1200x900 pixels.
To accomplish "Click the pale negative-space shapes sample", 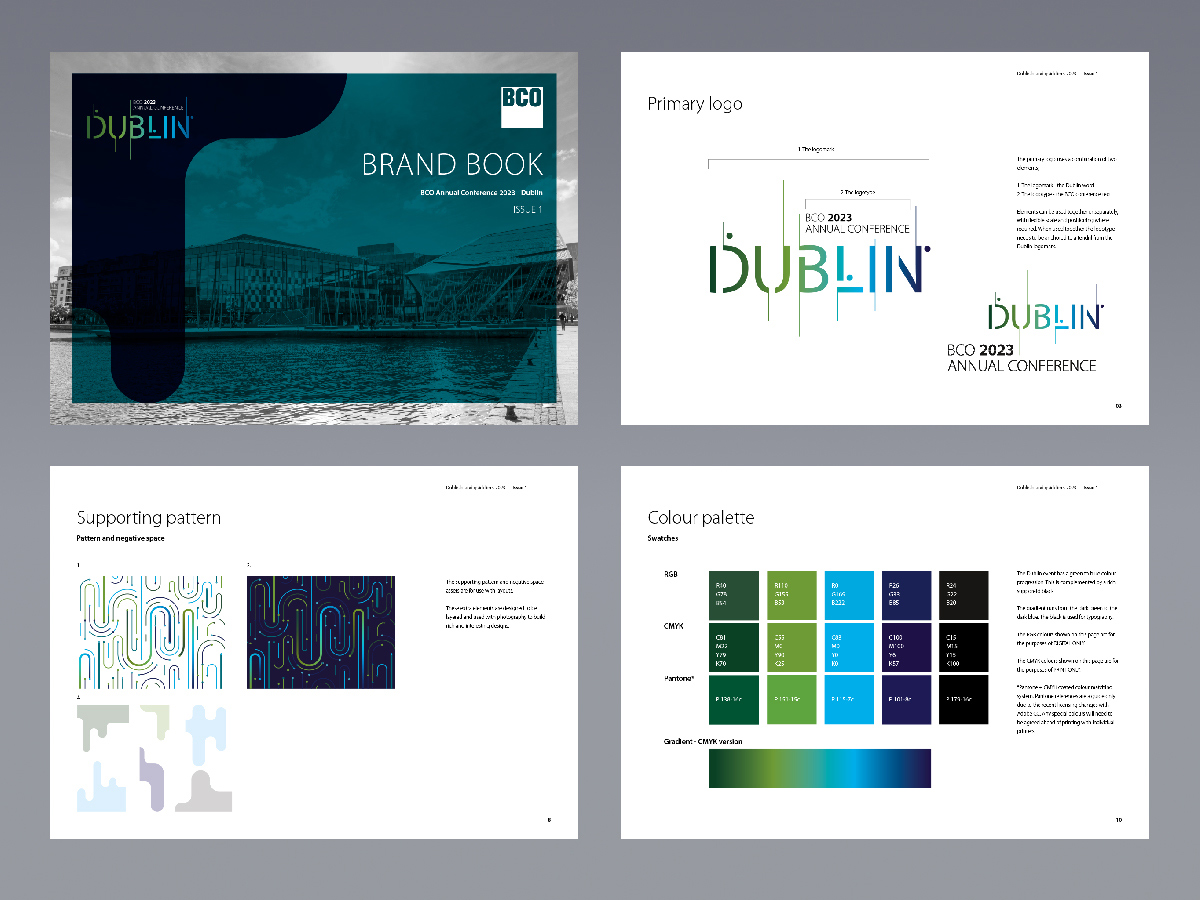I will [154, 757].
